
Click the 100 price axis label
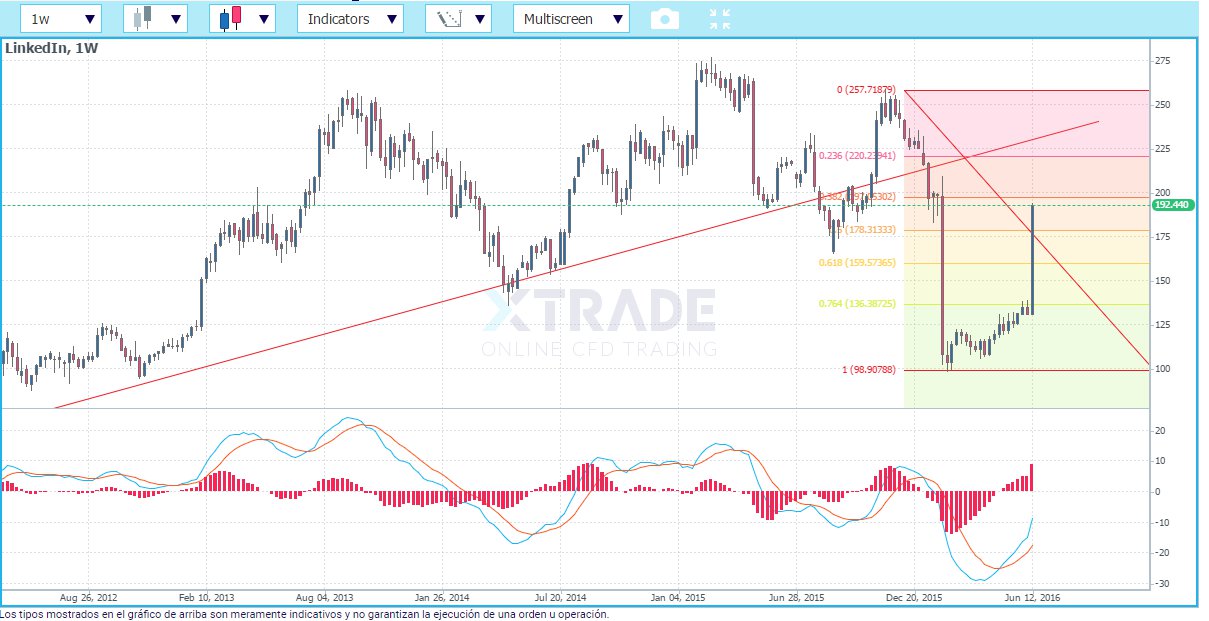1163,369
